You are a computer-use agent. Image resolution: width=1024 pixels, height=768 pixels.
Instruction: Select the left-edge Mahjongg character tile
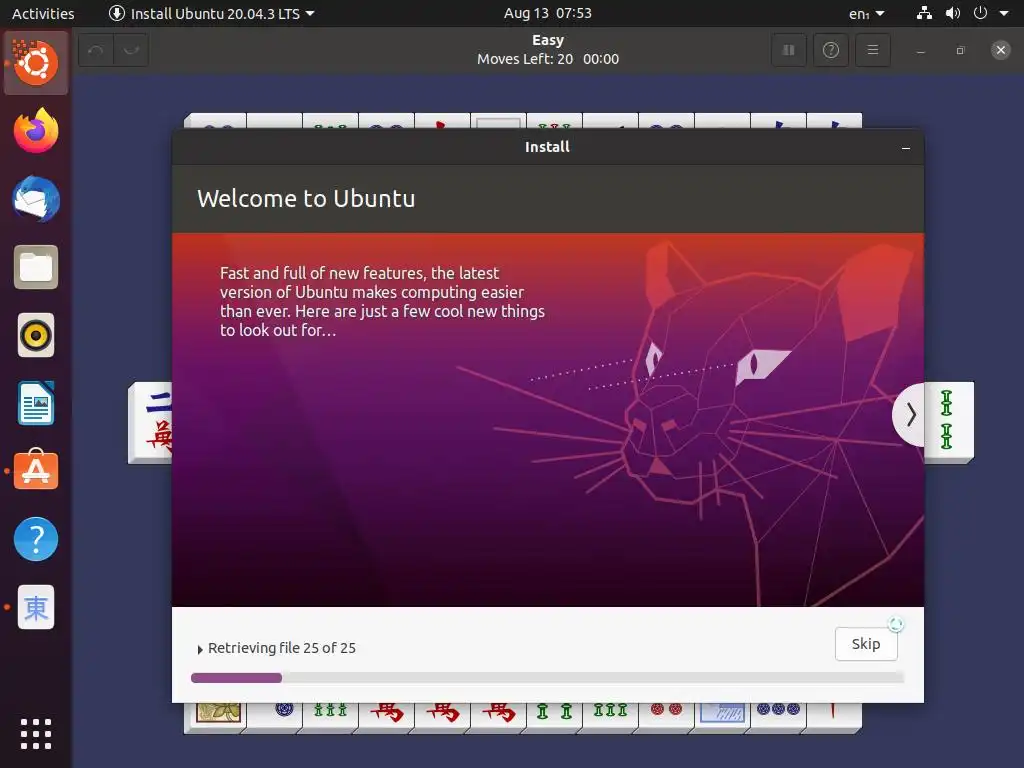[x=151, y=423]
